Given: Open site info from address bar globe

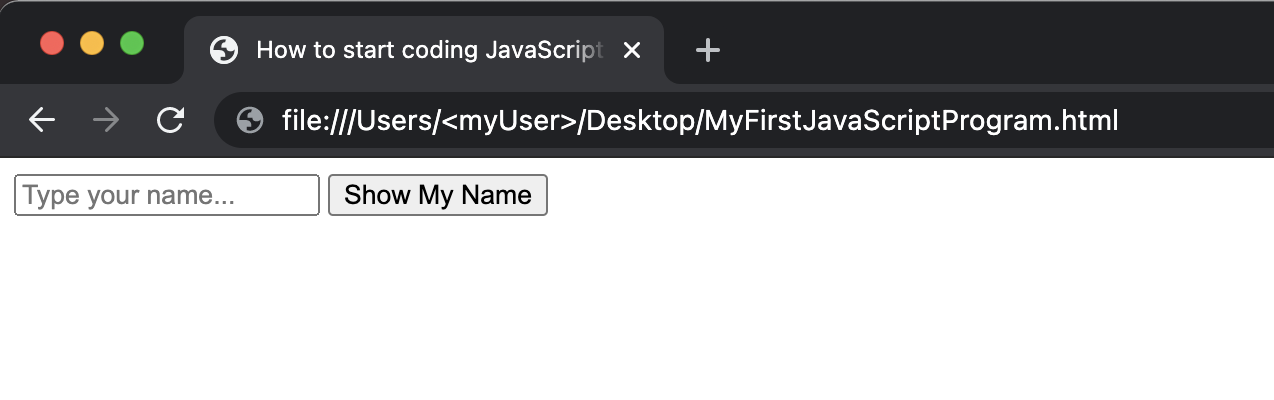Looking at the screenshot, I should coord(249,121).
